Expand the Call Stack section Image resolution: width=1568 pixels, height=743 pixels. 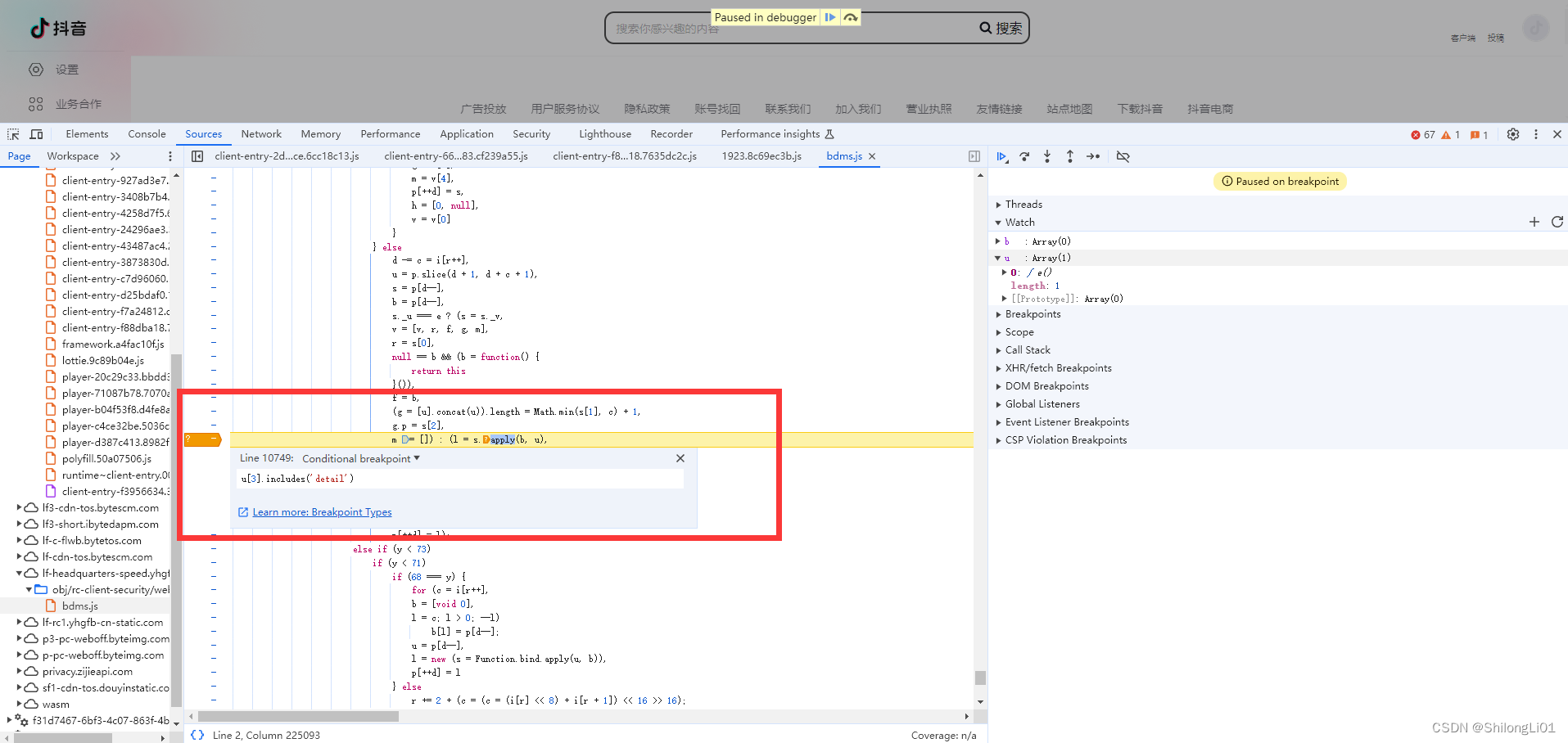(x=1027, y=350)
